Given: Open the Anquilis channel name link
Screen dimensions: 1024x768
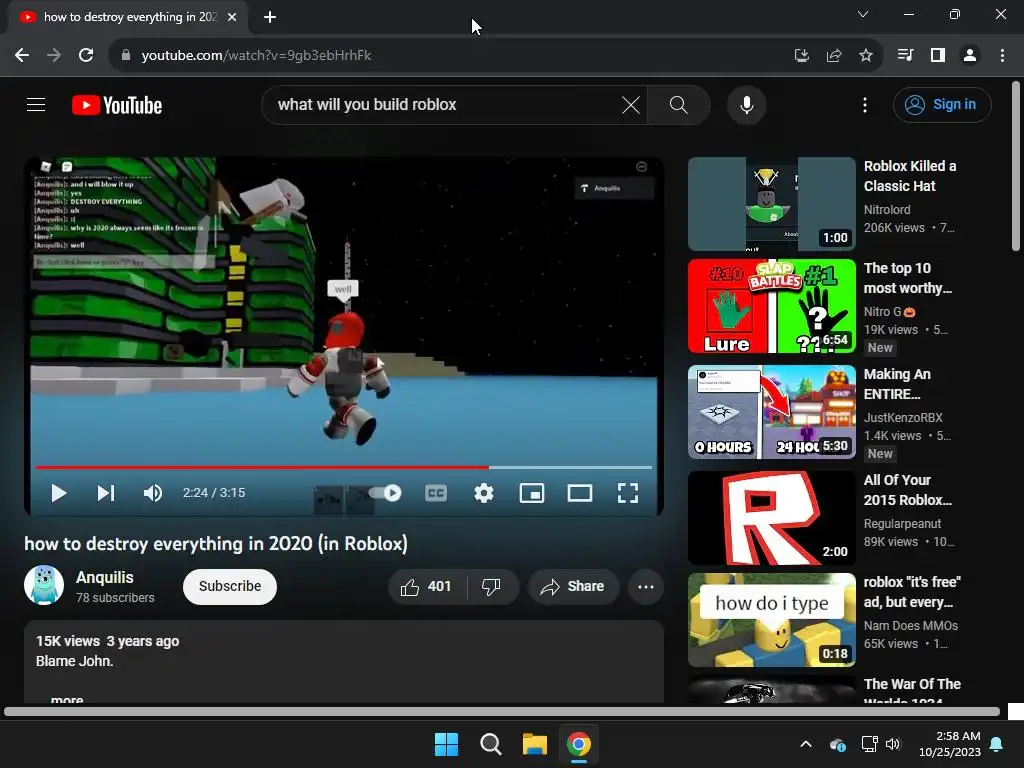Looking at the screenshot, I should (x=104, y=577).
